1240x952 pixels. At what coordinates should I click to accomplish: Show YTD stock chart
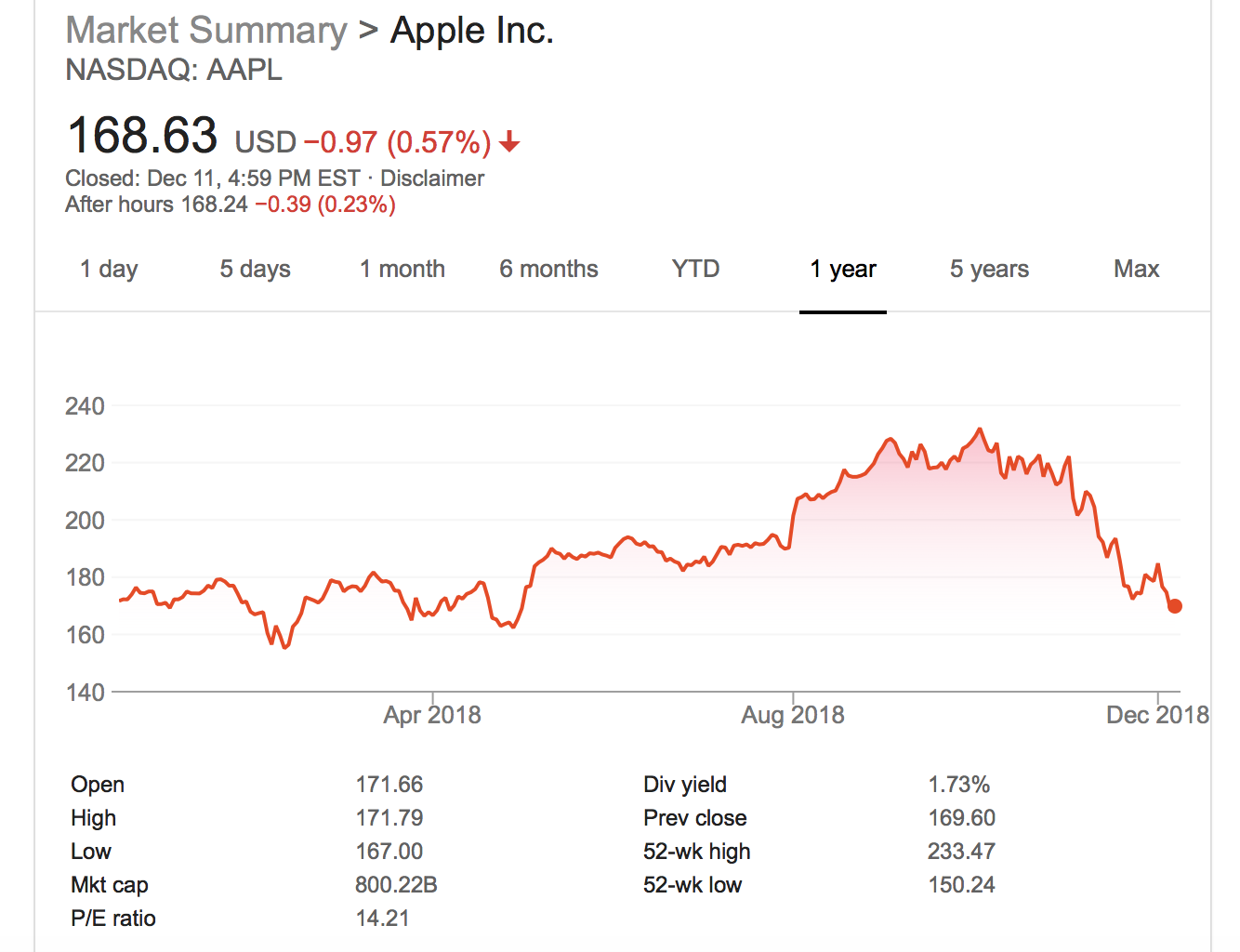[695, 270]
